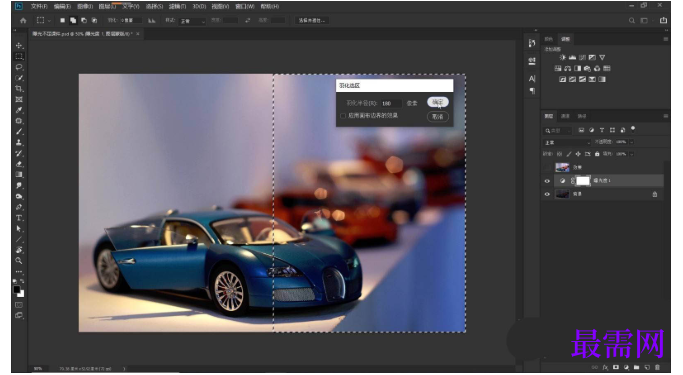Hide the Background layer eye
Viewport: 683px width, 375px height.
548,194
